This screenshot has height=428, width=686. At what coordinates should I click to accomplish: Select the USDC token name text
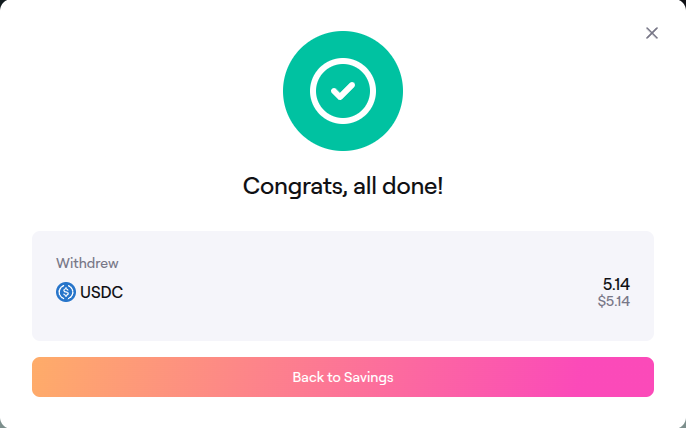102,292
